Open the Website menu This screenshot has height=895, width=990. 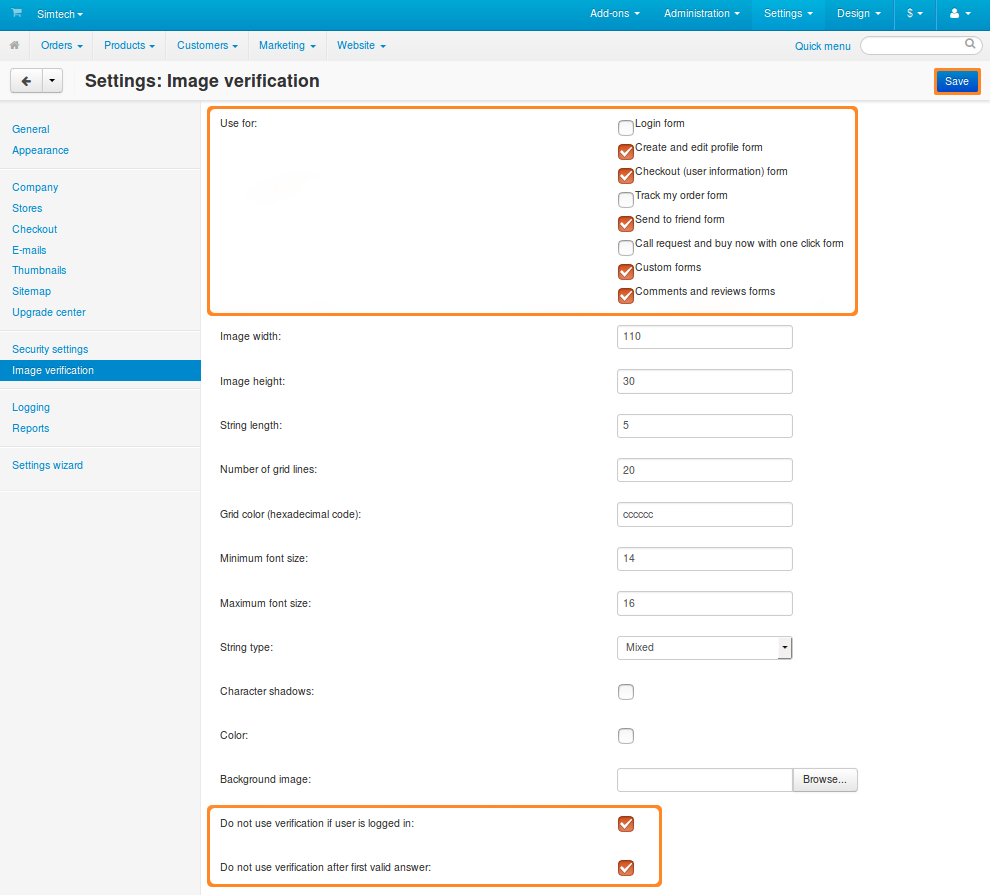click(361, 45)
